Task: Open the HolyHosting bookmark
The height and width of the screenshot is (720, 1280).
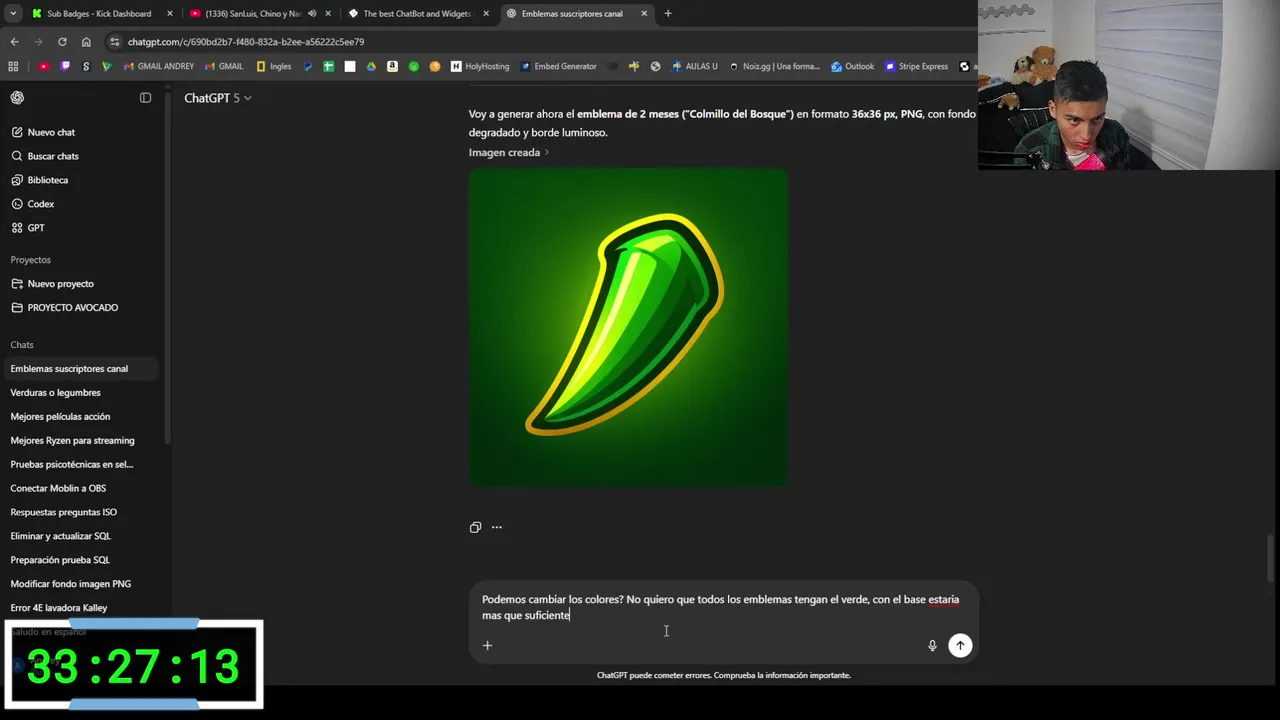Action: pos(480,66)
